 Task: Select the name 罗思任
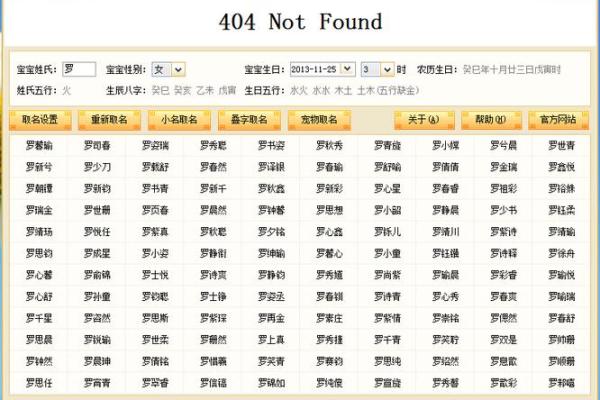(39, 383)
